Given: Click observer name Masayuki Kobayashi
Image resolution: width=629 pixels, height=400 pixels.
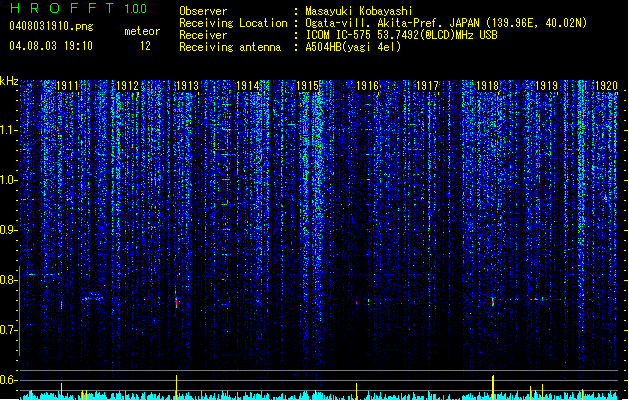Looking at the screenshot, I should (x=359, y=11).
